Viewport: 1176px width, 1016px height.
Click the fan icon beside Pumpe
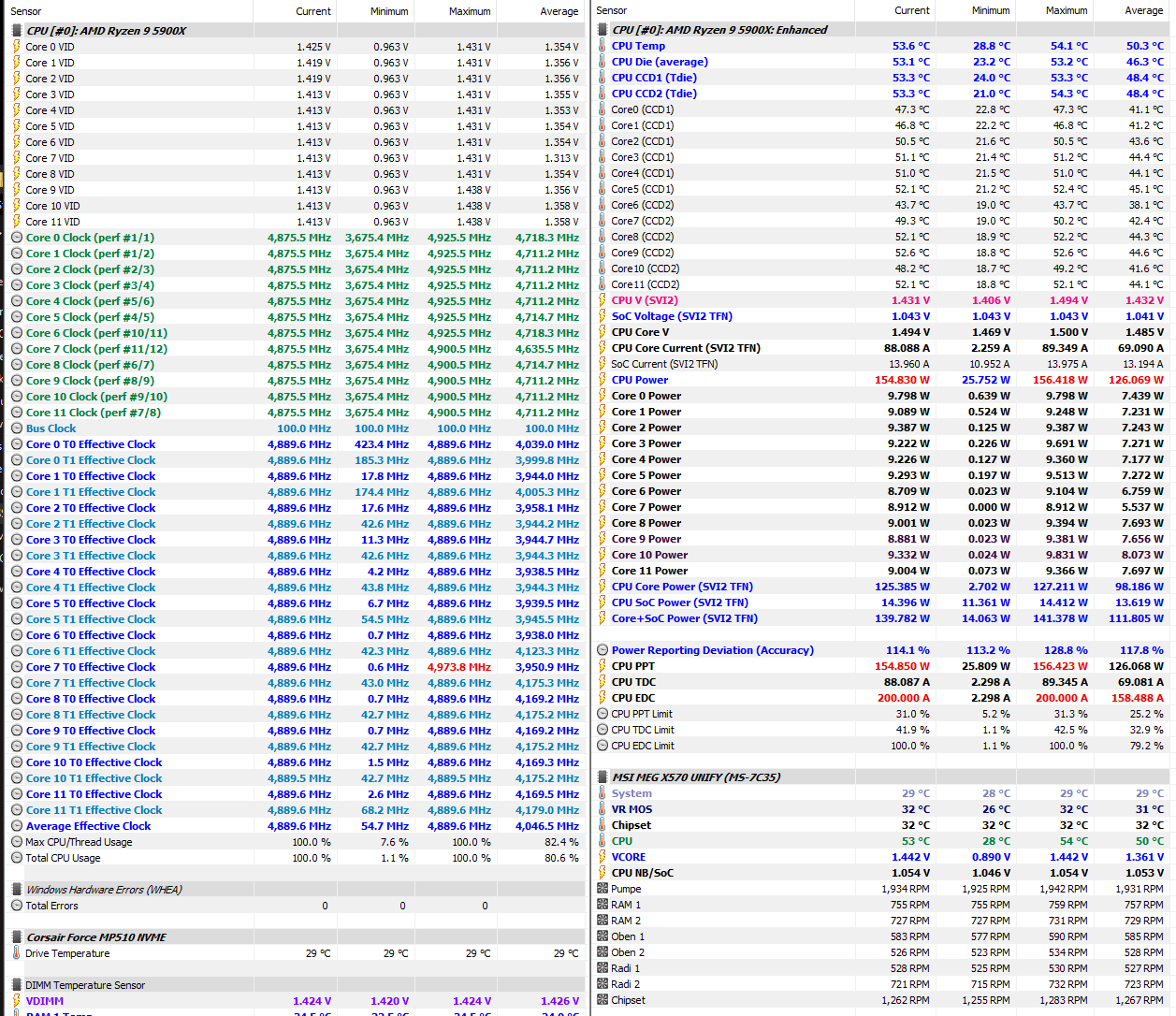tap(603, 889)
